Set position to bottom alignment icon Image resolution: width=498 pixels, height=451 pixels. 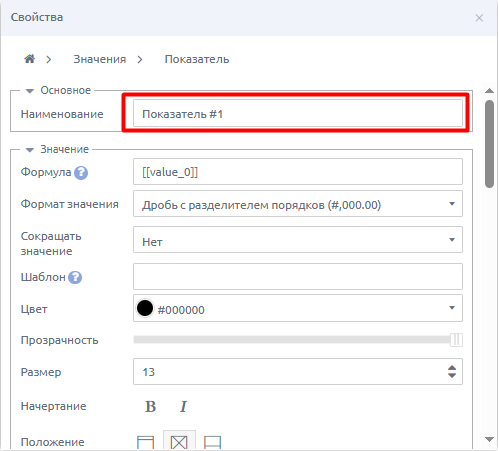[212, 442]
